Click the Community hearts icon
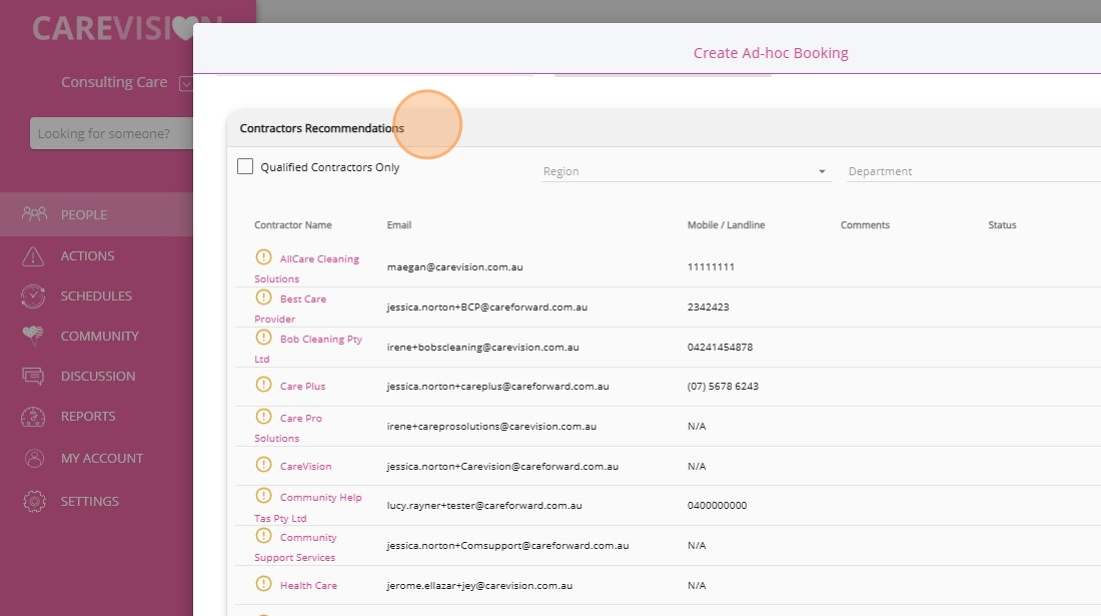The width and height of the screenshot is (1101, 616). click(34, 336)
